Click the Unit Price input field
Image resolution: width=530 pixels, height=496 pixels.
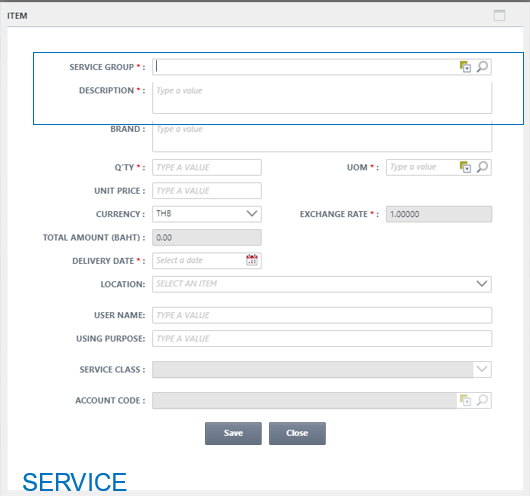pos(207,191)
